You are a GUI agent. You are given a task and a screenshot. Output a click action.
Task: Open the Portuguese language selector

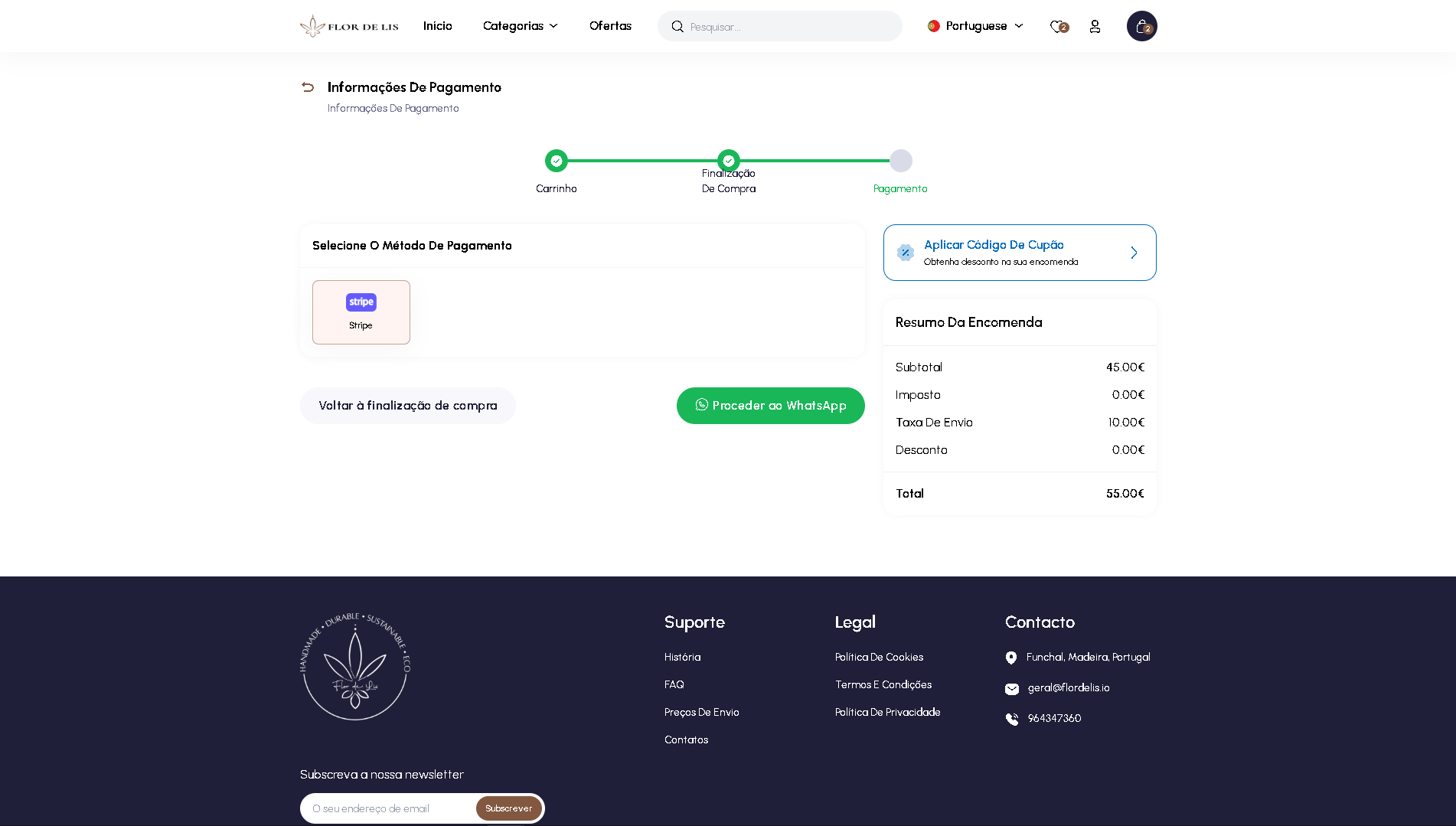pos(974,25)
